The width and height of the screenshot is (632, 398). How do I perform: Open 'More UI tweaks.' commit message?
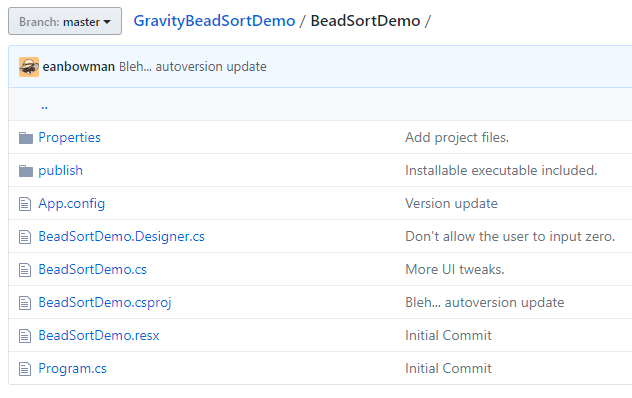pyautogui.click(x=455, y=270)
